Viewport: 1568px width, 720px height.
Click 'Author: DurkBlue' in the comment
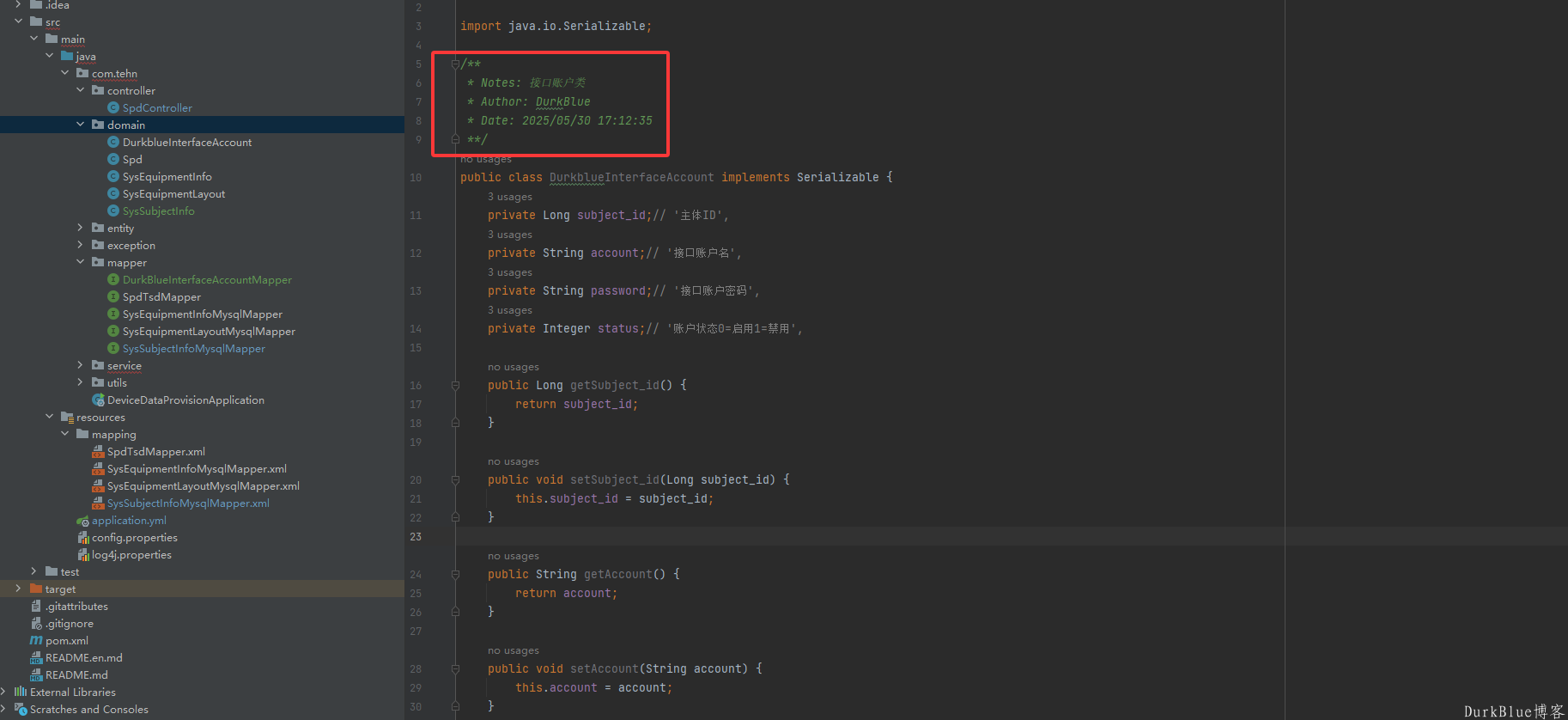click(x=536, y=101)
